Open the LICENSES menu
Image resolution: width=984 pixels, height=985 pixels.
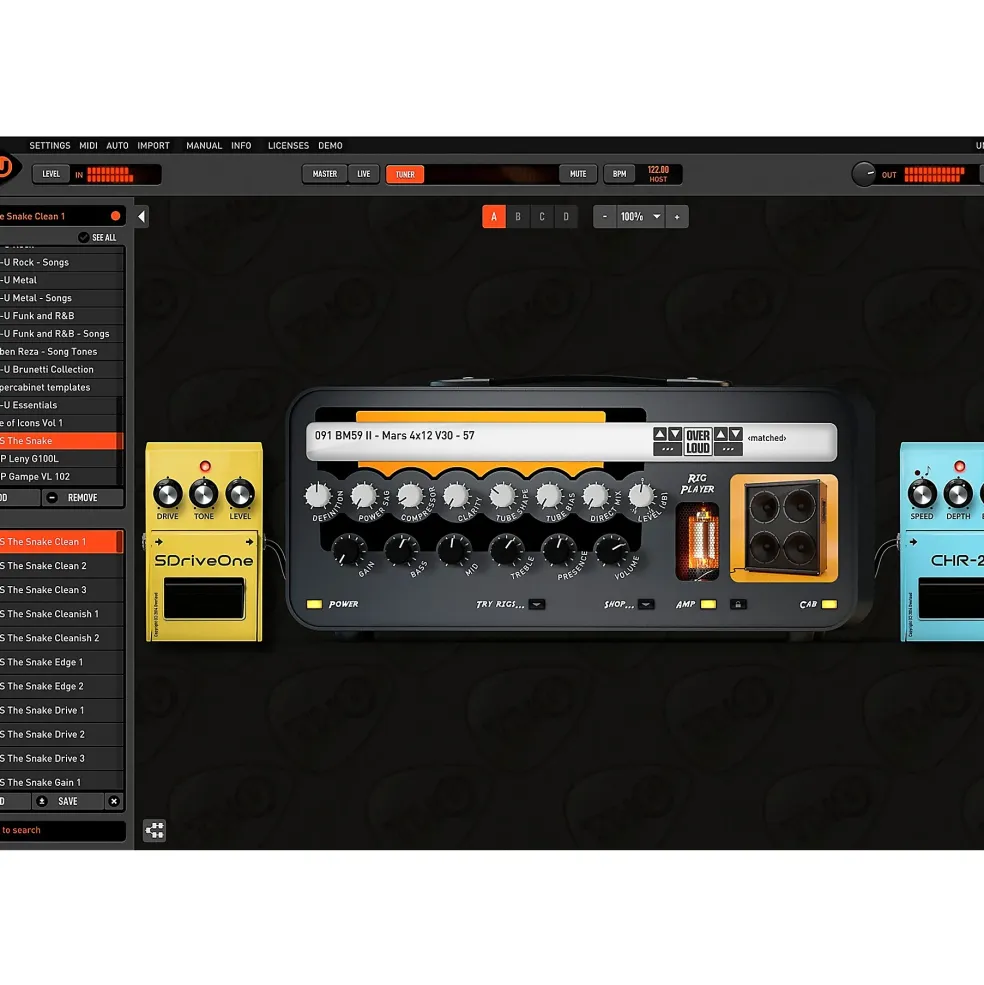288,146
